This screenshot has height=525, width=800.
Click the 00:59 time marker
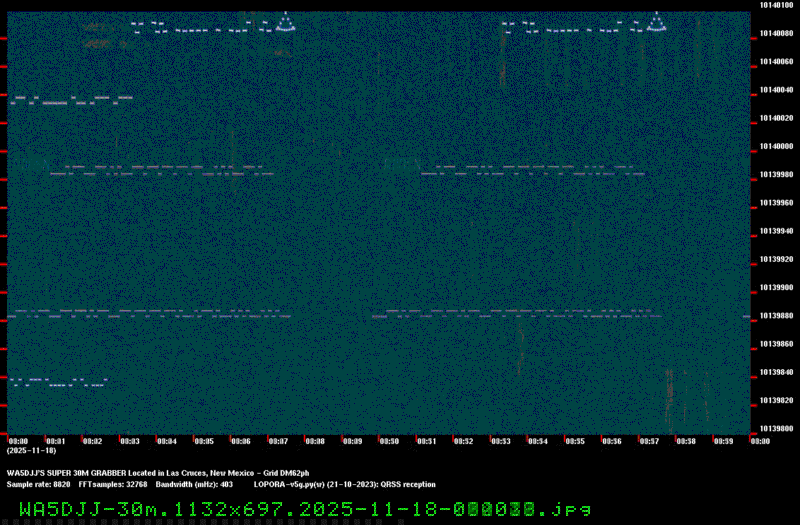click(x=723, y=441)
